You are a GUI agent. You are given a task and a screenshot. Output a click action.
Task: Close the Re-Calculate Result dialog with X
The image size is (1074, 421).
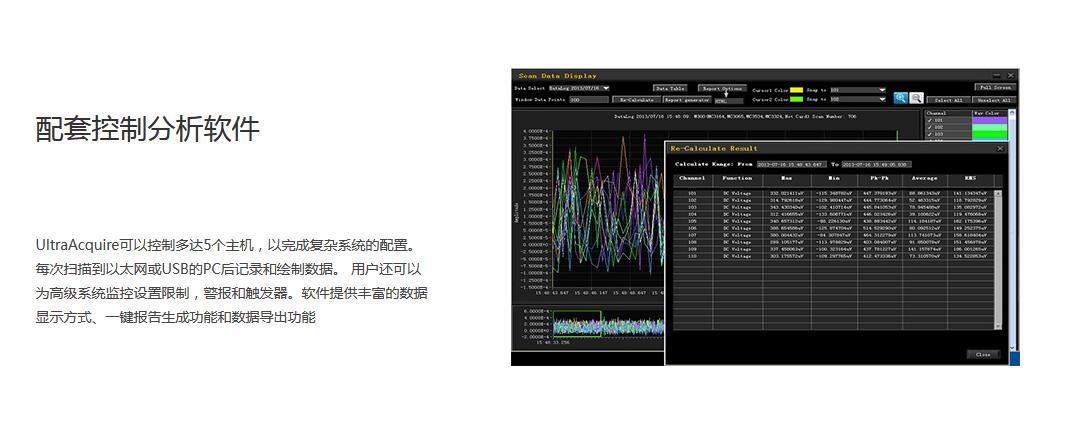[1000, 148]
